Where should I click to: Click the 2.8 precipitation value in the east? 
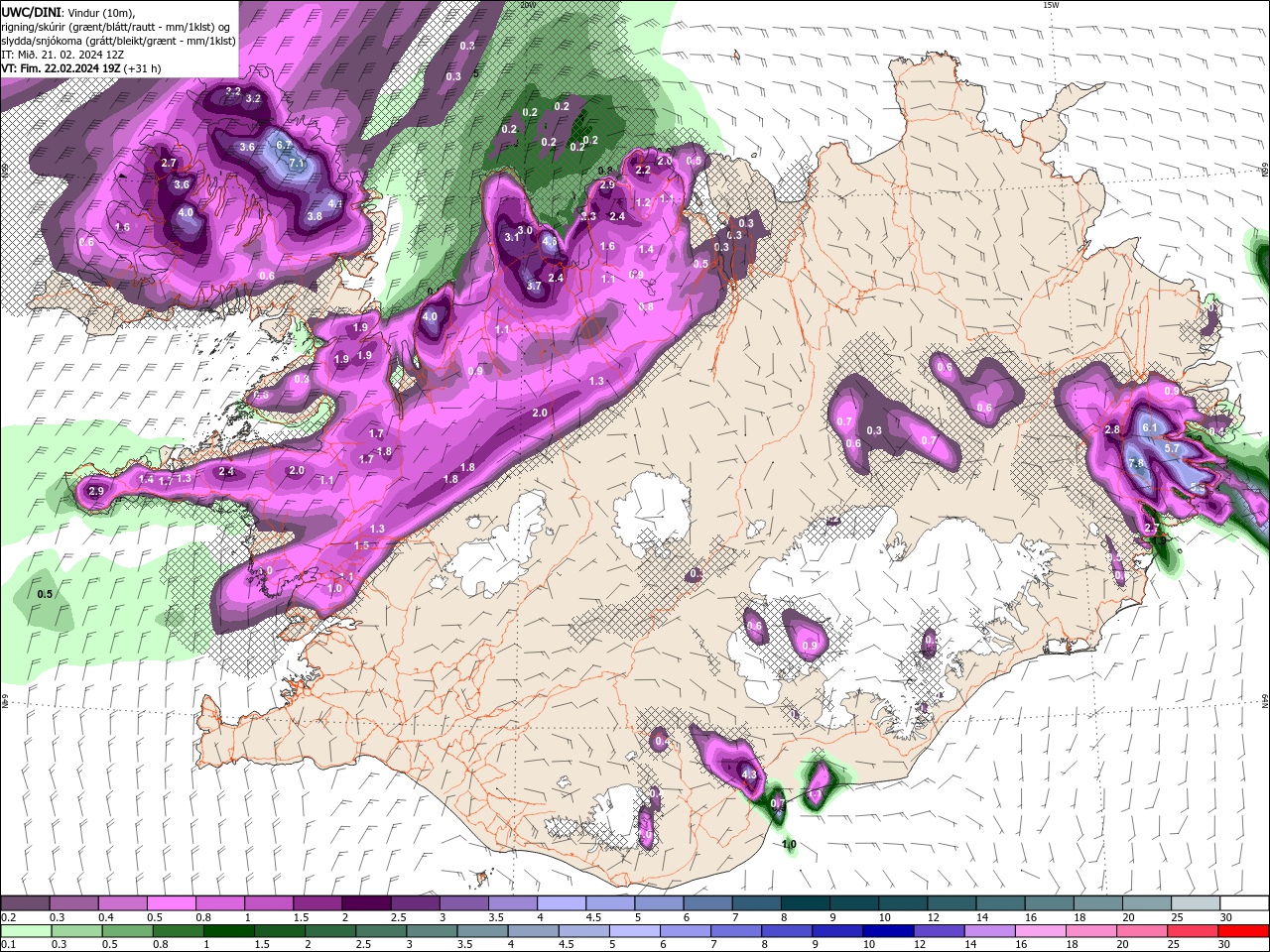[1112, 429]
